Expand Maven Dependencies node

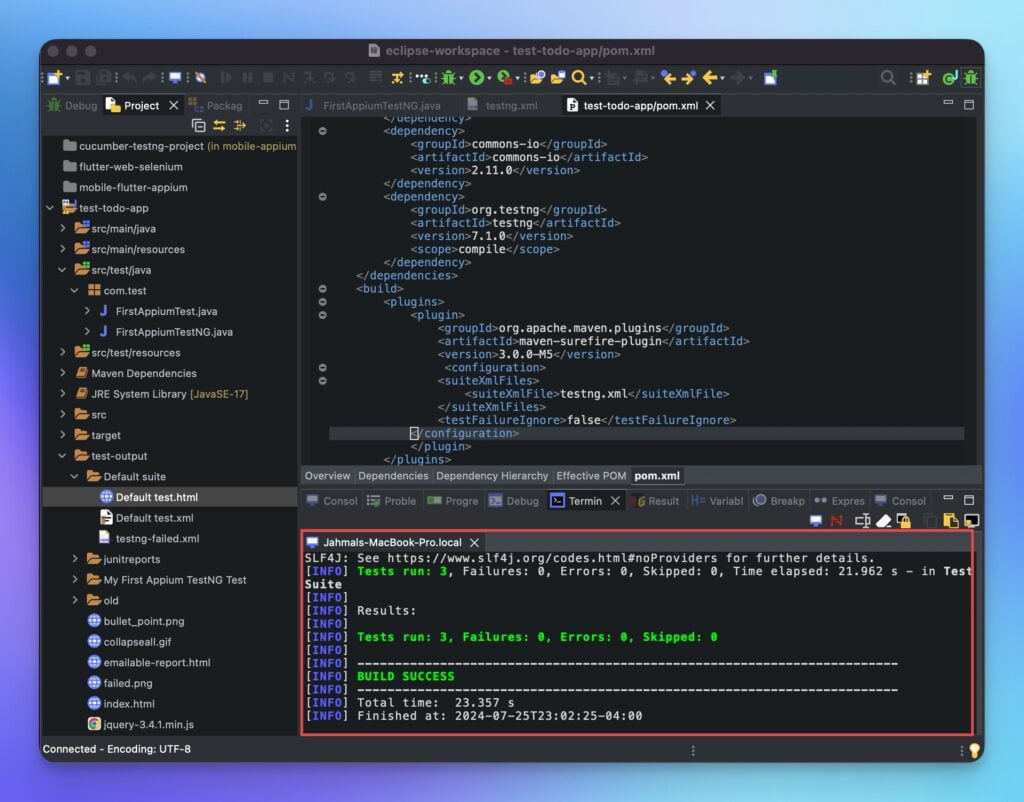click(63, 373)
